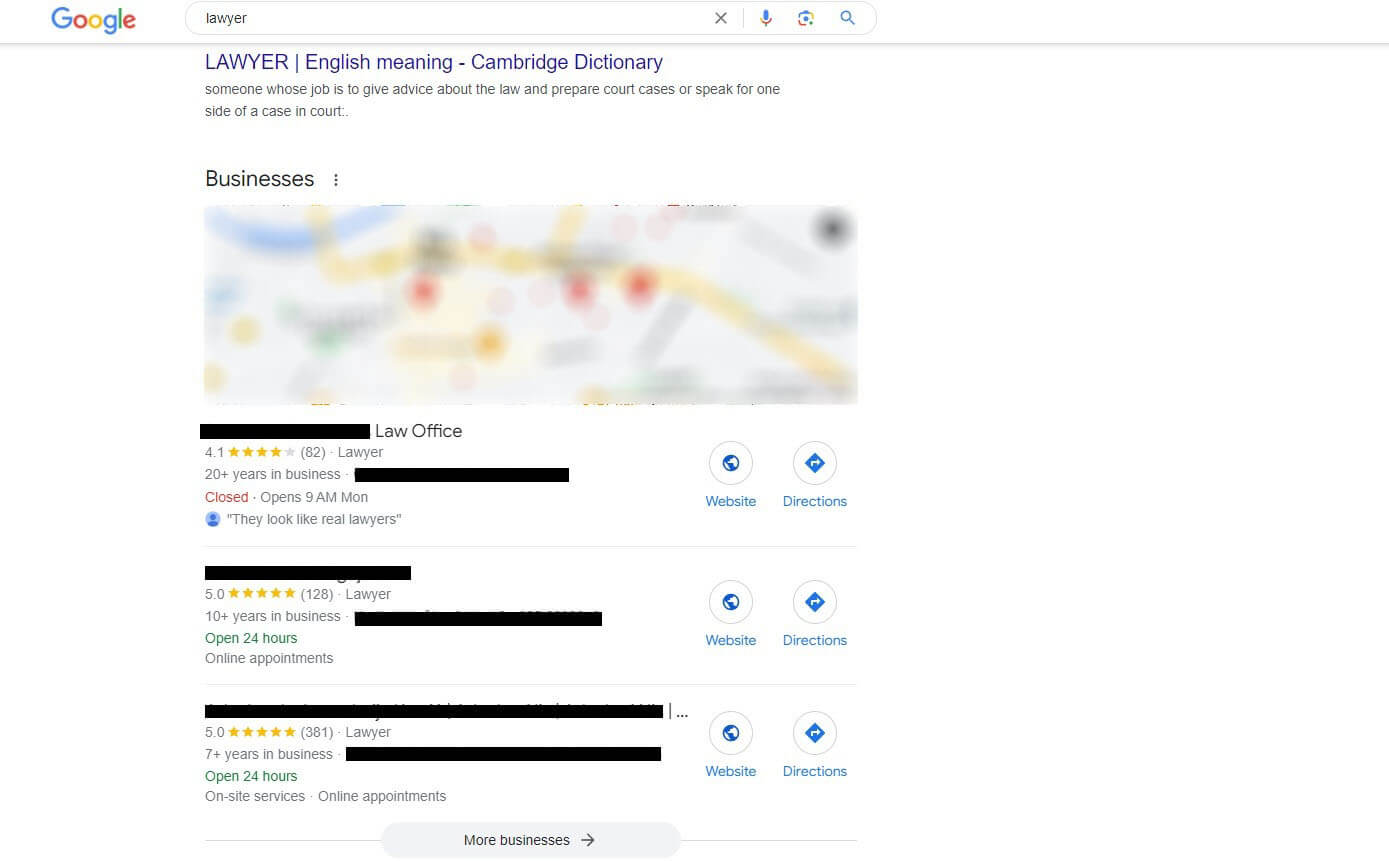Open Google Lens from the search bar
The height and width of the screenshot is (861, 1389).
(806, 18)
